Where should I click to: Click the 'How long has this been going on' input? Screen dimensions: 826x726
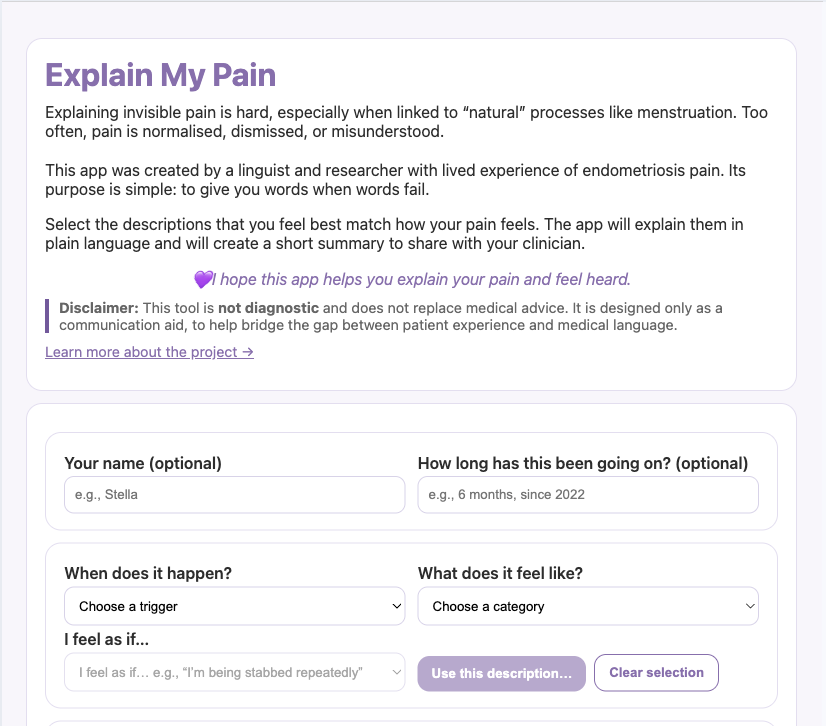pyautogui.click(x=587, y=495)
